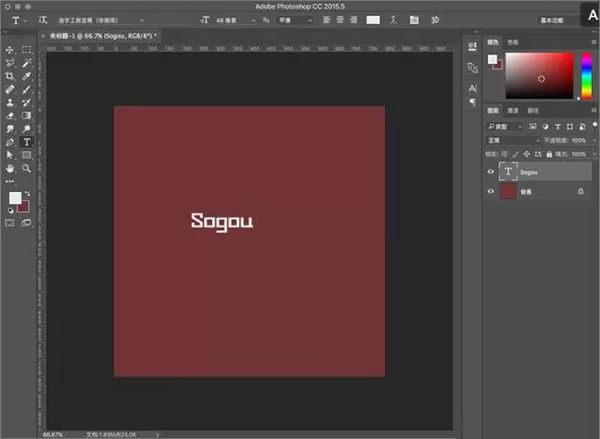Select the Hand tool

click(x=10, y=168)
